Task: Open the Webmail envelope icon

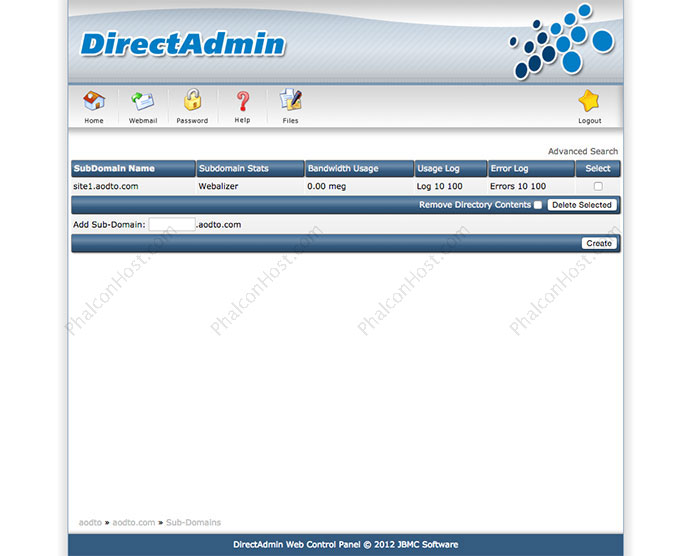Action: pos(143,101)
